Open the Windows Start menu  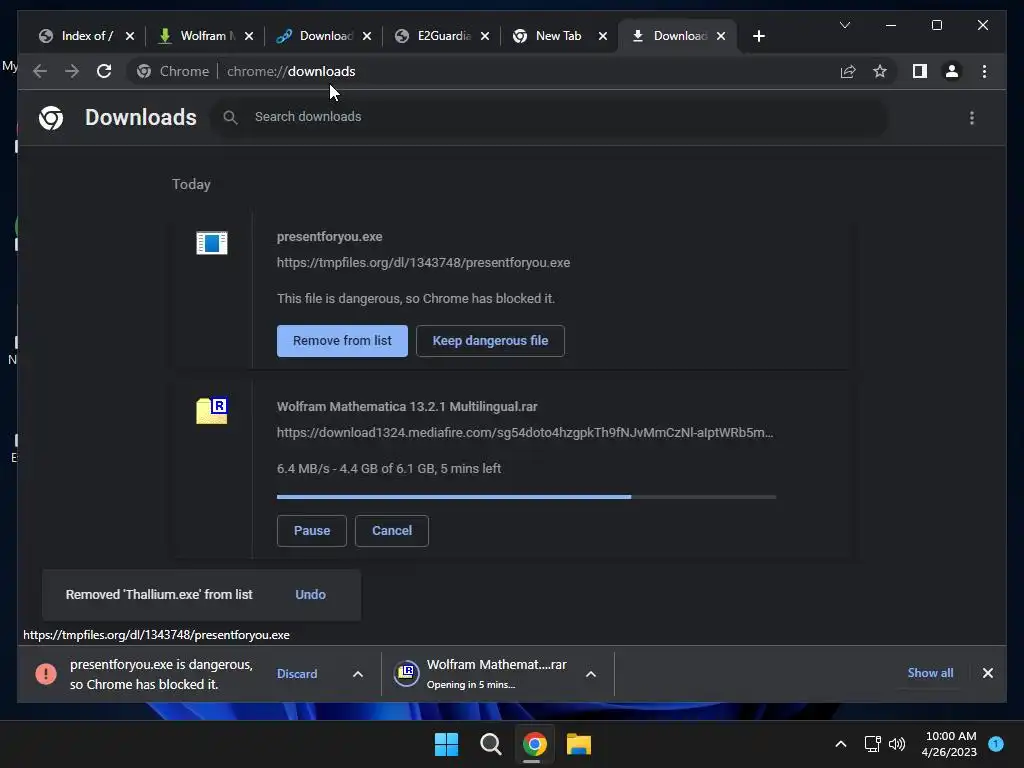447,744
